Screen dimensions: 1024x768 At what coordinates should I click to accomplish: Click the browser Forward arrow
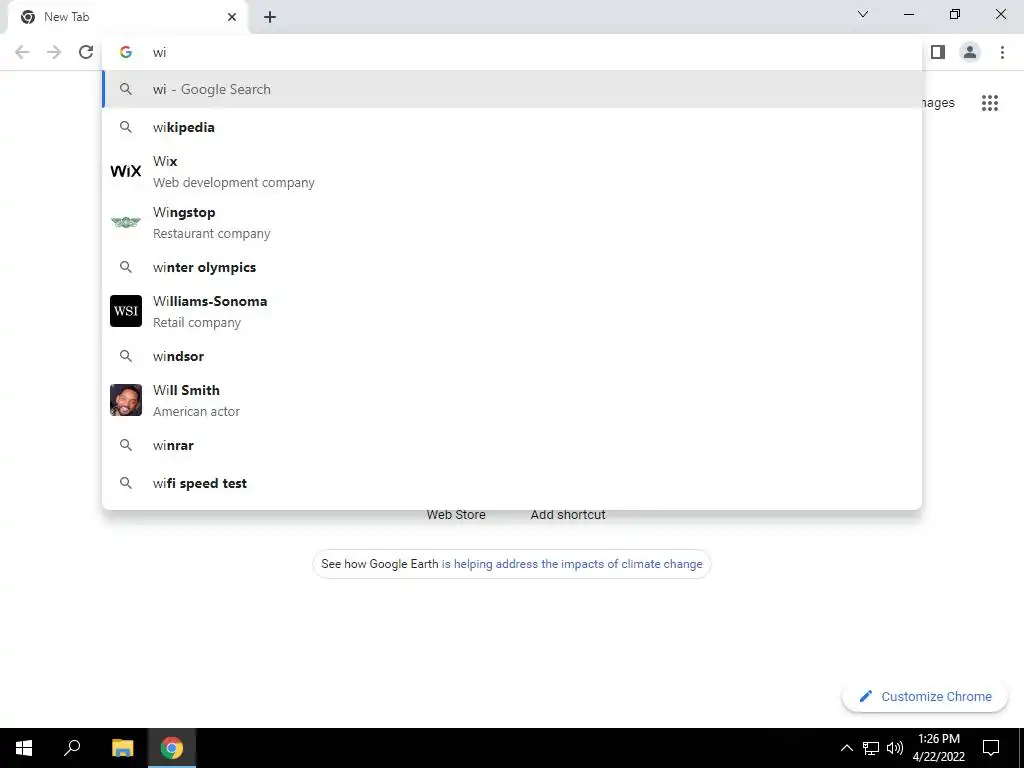(x=54, y=52)
